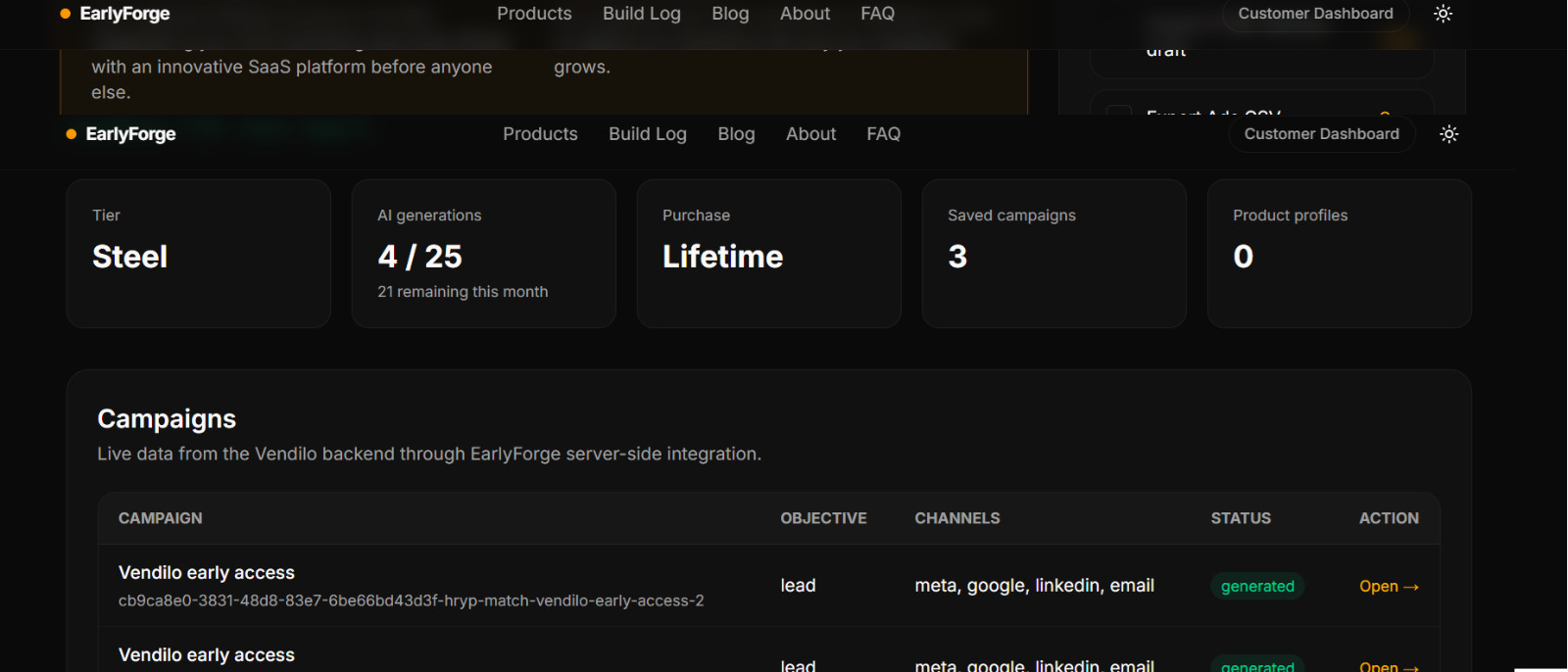Open About in the header above the stats cards
Screen dimensions: 1568x672
[x=810, y=134]
